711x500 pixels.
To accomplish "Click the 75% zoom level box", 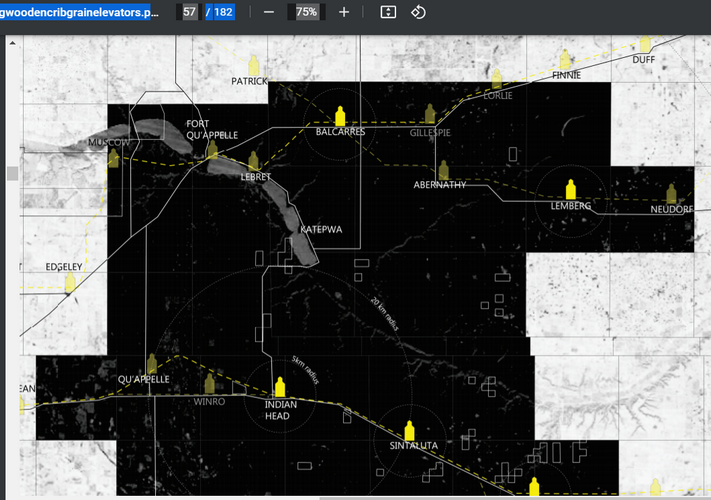I will (x=306, y=12).
